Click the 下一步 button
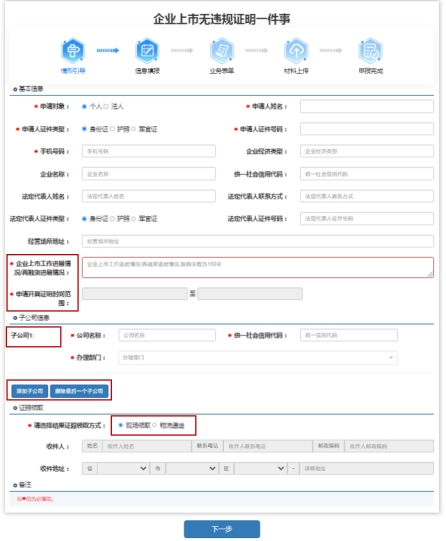The image size is (446, 541). click(x=222, y=529)
